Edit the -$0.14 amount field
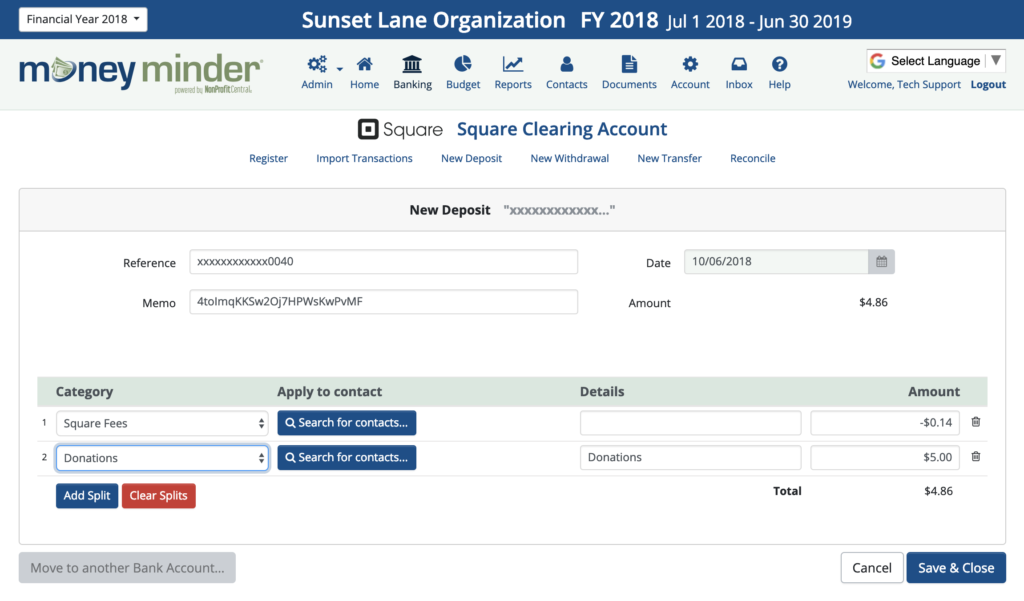The image size is (1024, 601). tap(885, 423)
